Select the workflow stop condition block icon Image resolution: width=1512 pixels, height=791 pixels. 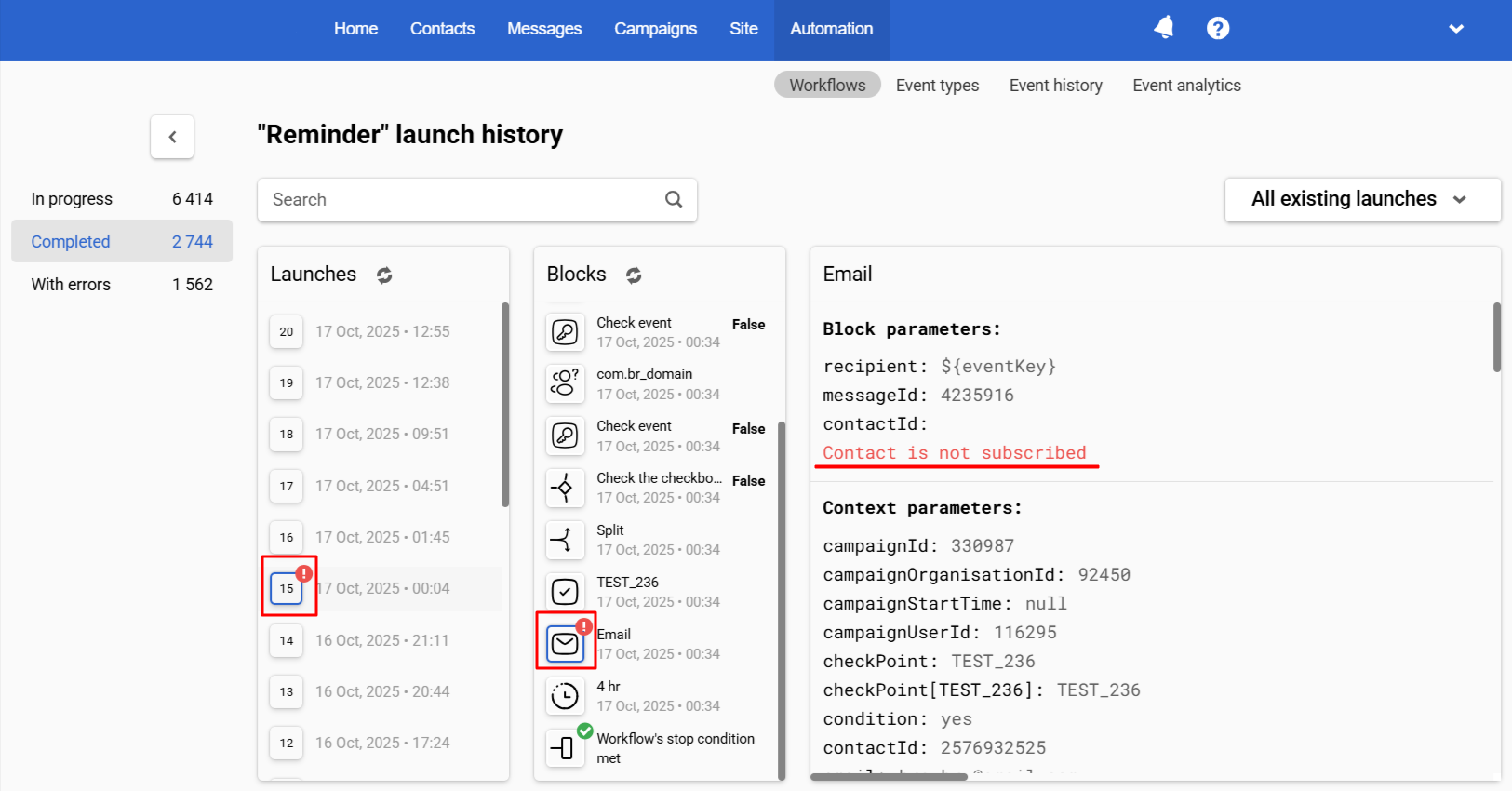coord(565,747)
